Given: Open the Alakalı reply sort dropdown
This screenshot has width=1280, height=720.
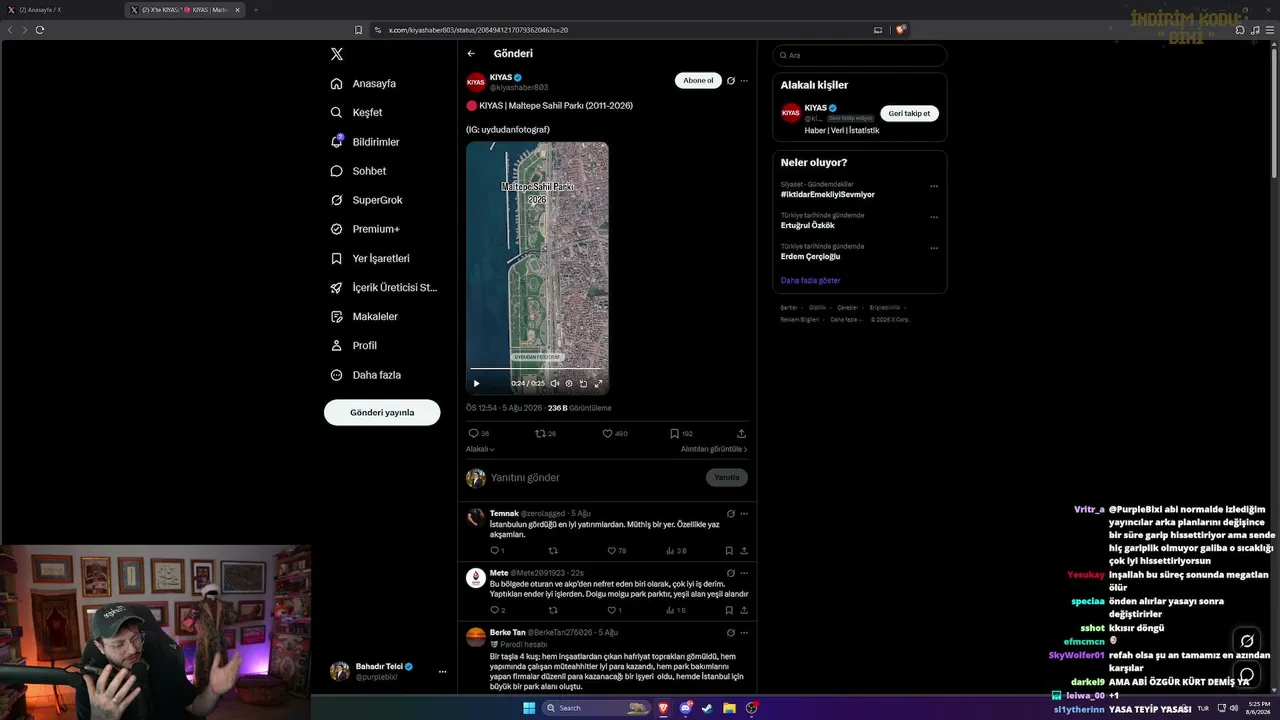Looking at the screenshot, I should (480, 449).
